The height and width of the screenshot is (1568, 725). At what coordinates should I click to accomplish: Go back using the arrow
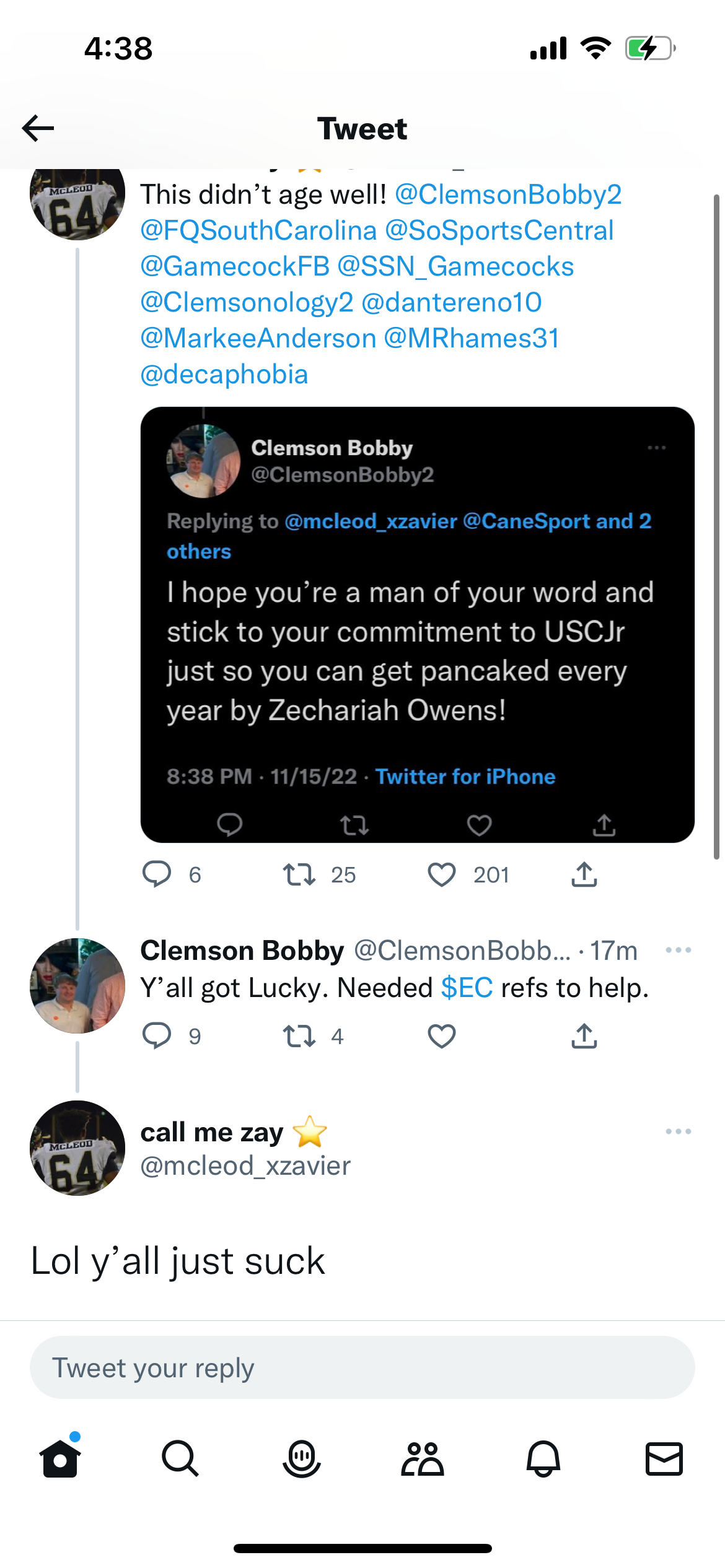pyautogui.click(x=36, y=128)
